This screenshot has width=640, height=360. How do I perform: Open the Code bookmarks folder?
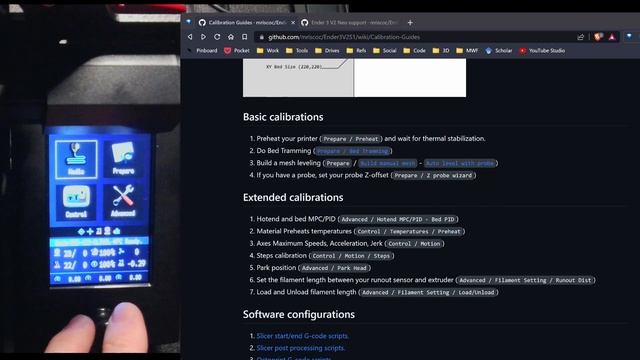[414, 51]
